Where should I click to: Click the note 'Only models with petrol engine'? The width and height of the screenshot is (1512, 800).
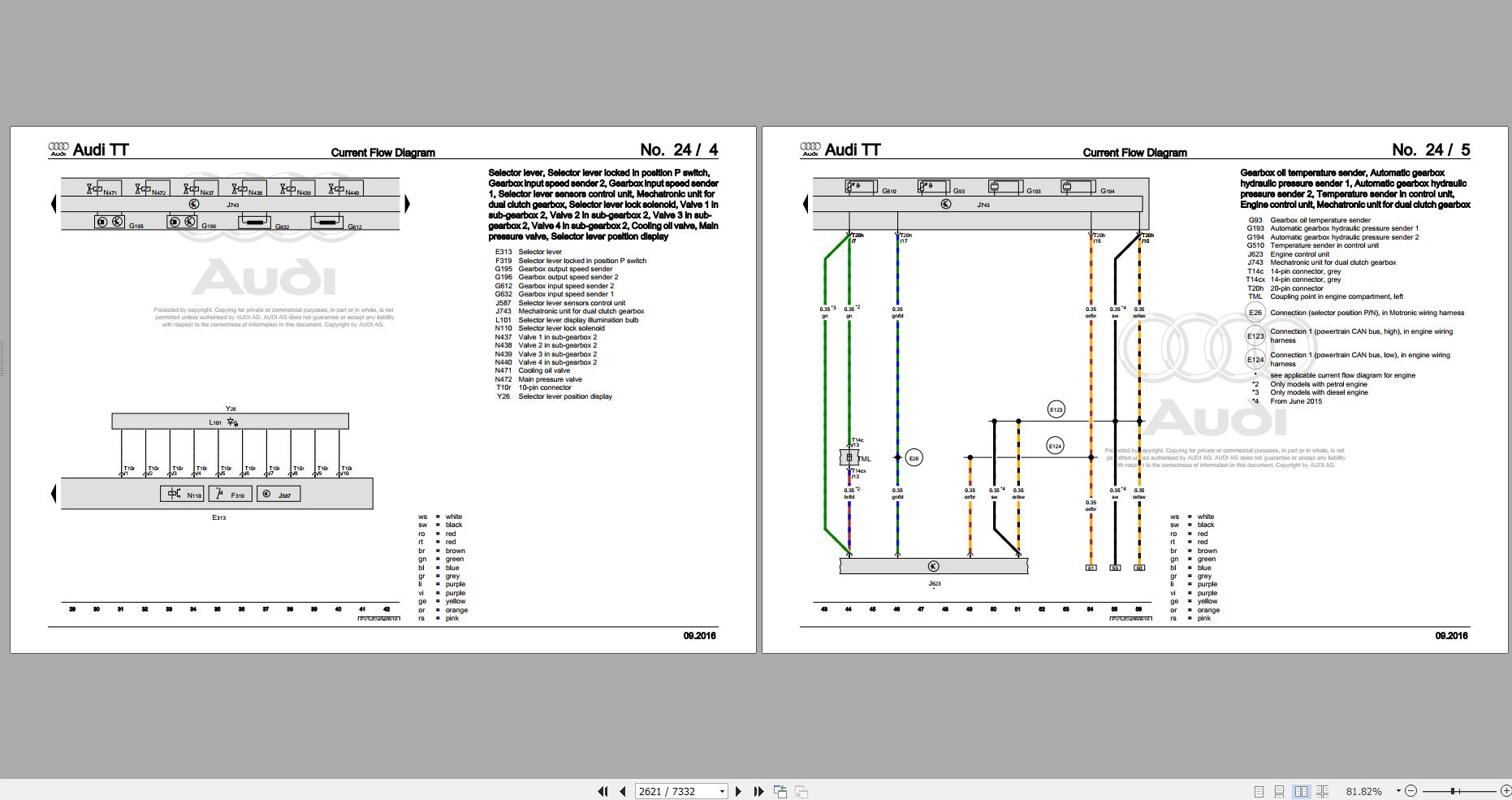pyautogui.click(x=1319, y=384)
